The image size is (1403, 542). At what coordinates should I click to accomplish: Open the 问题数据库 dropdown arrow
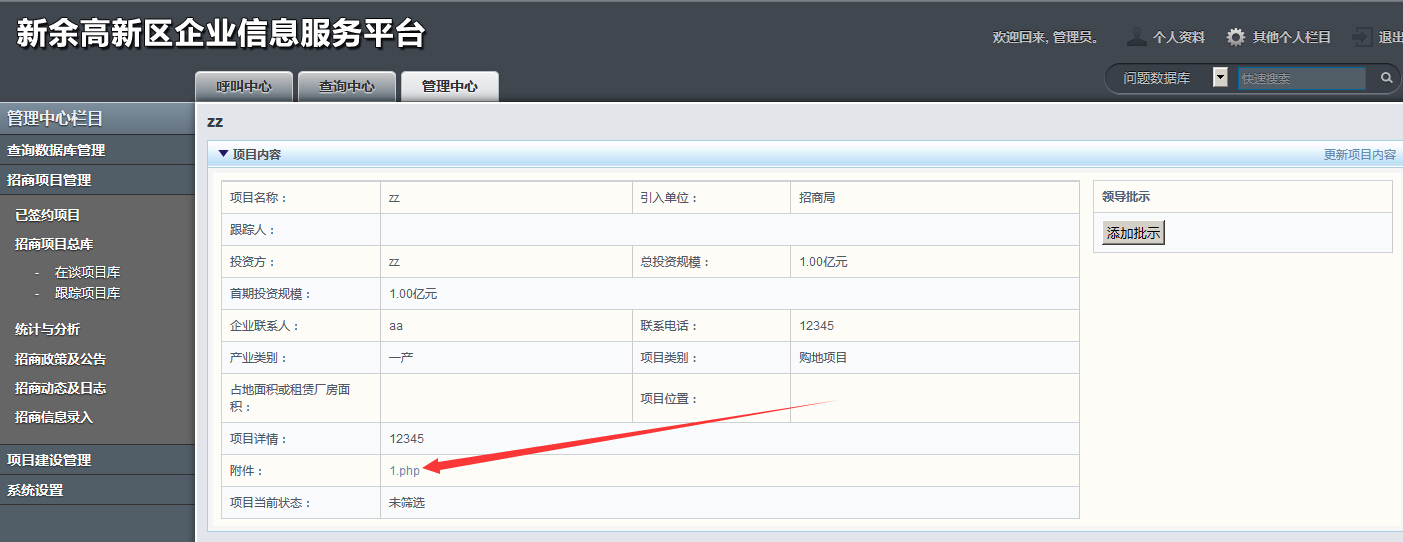(x=1220, y=77)
